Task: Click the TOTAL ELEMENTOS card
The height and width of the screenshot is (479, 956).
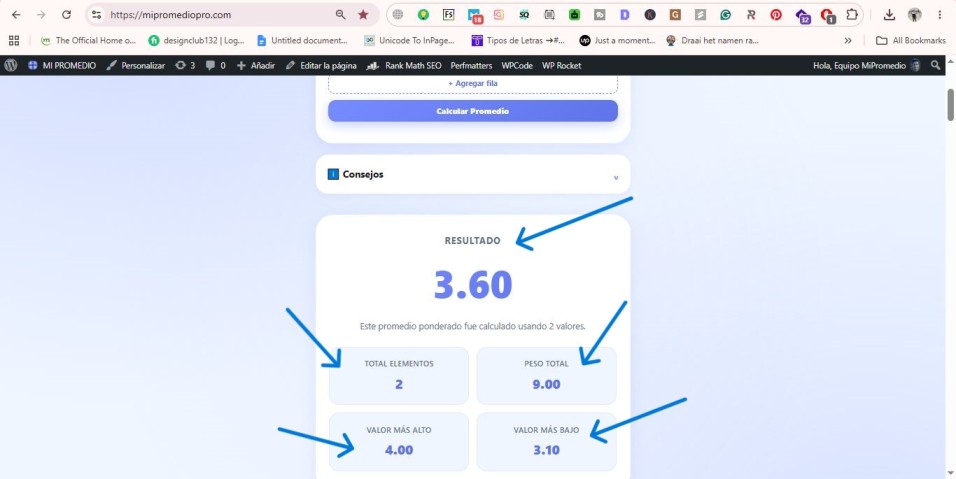Action: pyautogui.click(x=399, y=375)
